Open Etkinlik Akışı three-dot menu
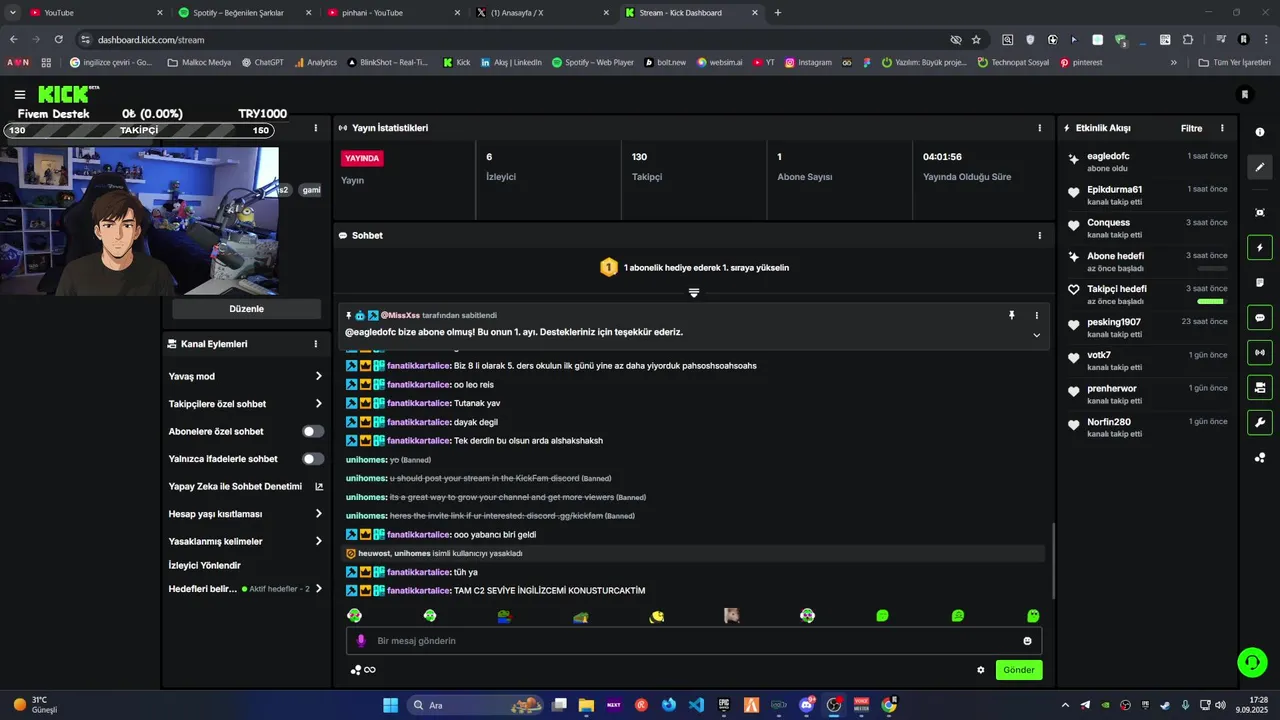Viewport: 1280px width, 720px height. point(1222,128)
